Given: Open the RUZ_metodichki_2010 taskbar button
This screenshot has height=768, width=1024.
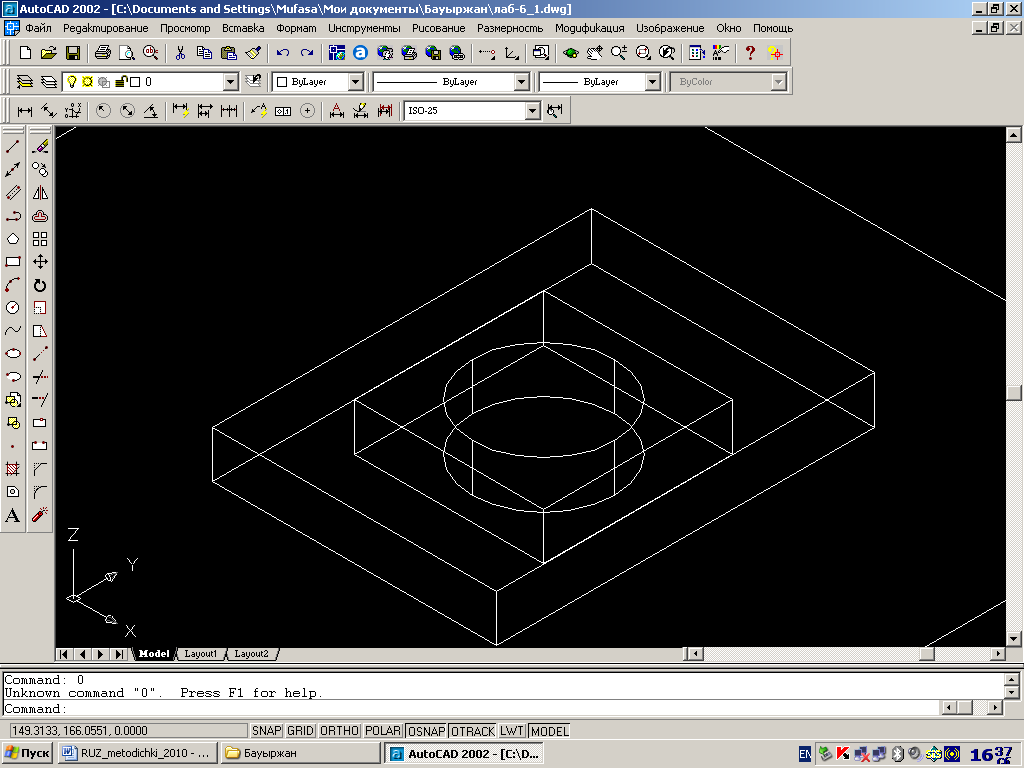Looking at the screenshot, I should [x=138, y=753].
